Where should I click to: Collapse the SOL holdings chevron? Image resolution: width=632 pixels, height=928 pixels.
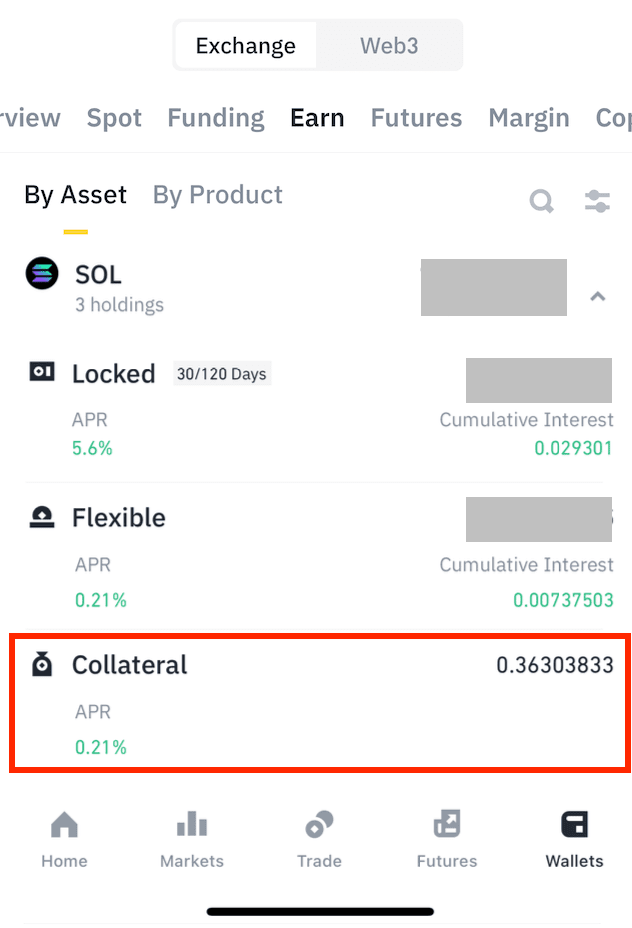(x=598, y=296)
